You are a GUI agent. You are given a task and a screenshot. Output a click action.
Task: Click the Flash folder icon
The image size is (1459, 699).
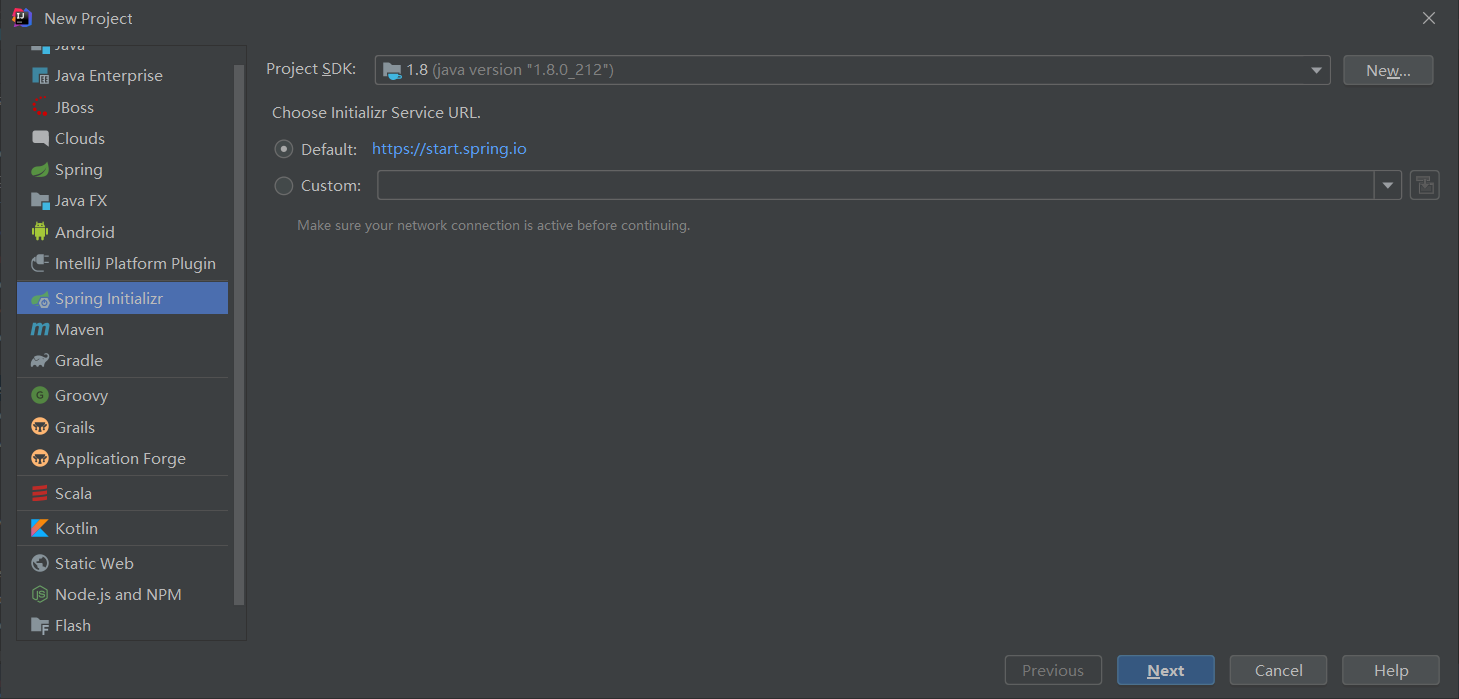click(40, 625)
